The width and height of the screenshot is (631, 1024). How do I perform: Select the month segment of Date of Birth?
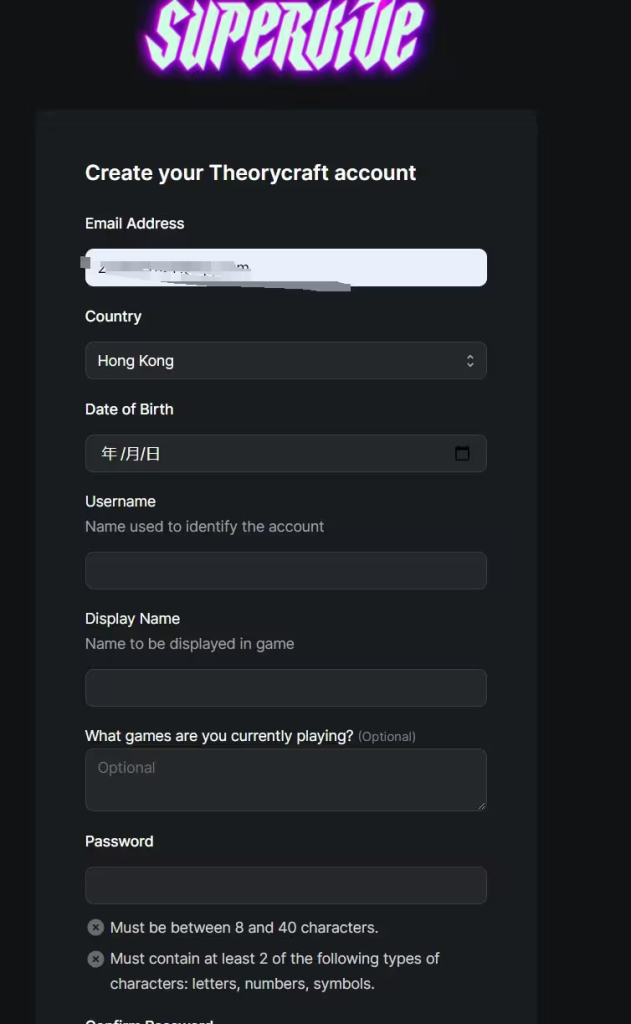tap(131, 453)
